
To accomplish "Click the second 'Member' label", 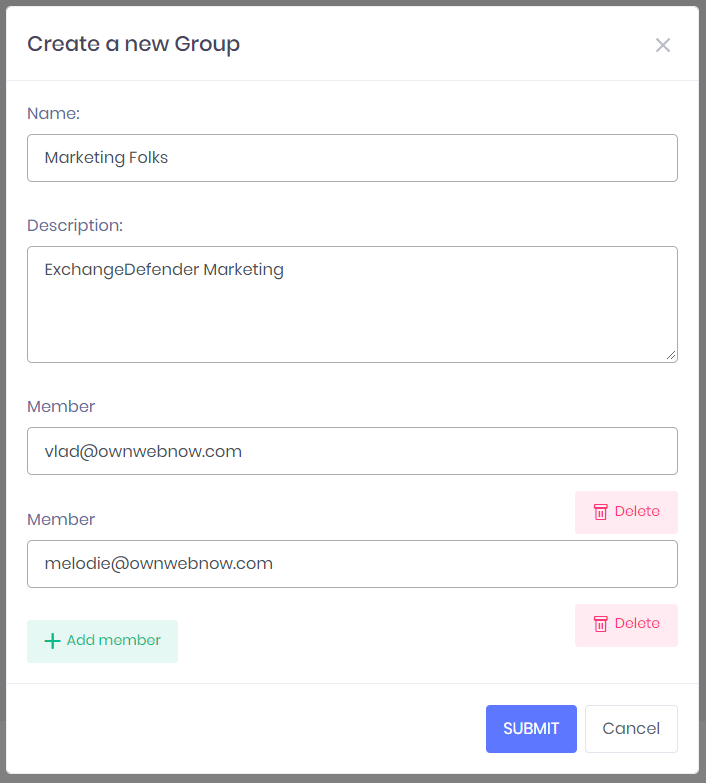I will [x=61, y=520].
